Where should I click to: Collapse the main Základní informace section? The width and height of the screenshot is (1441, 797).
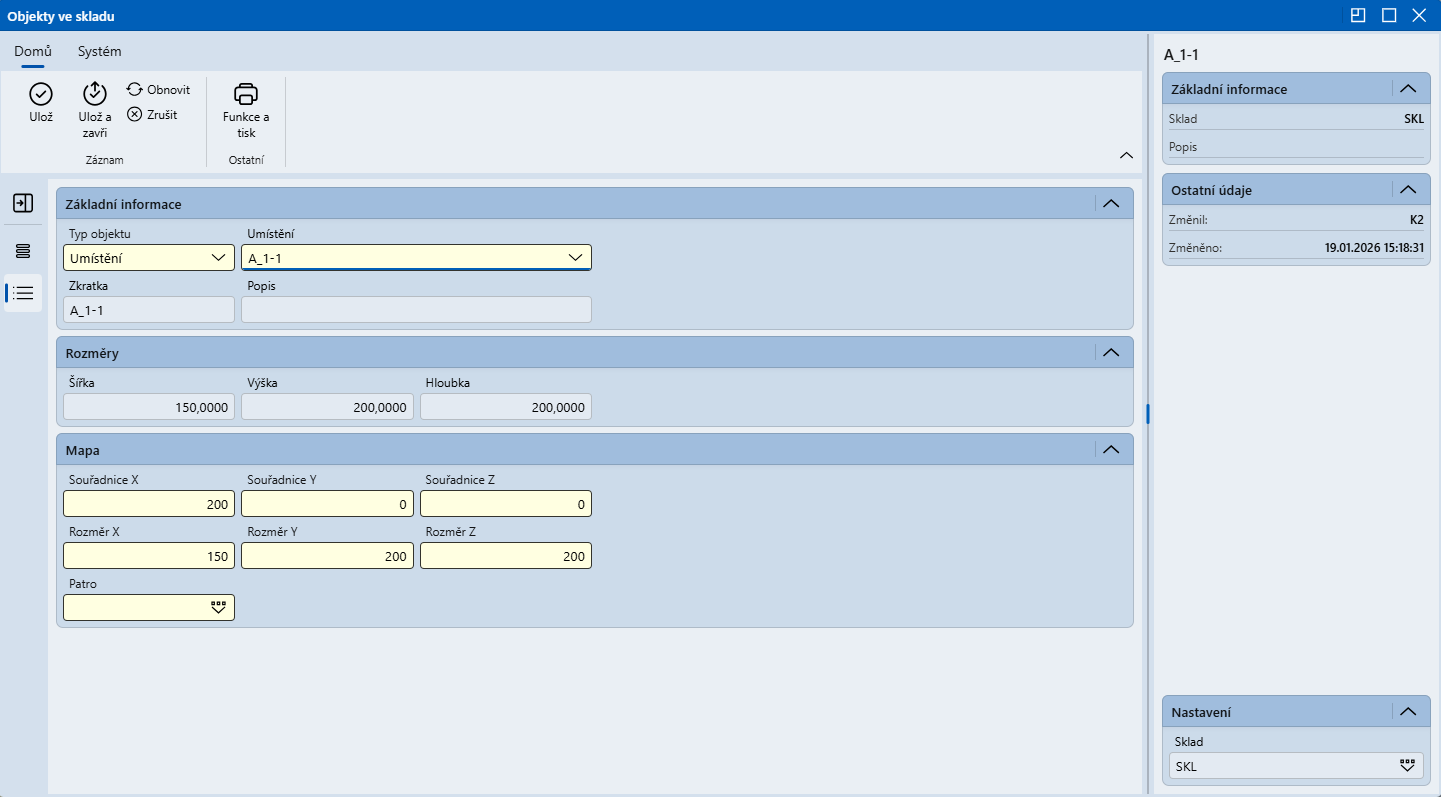click(1110, 204)
